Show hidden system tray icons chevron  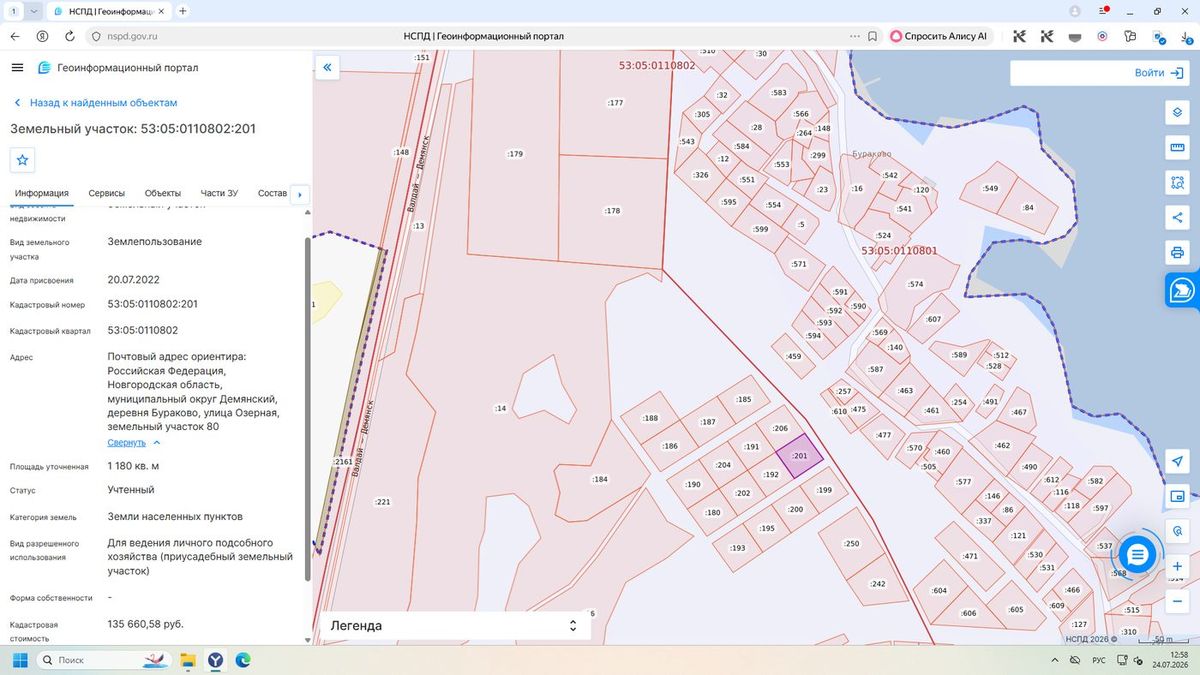(1057, 660)
